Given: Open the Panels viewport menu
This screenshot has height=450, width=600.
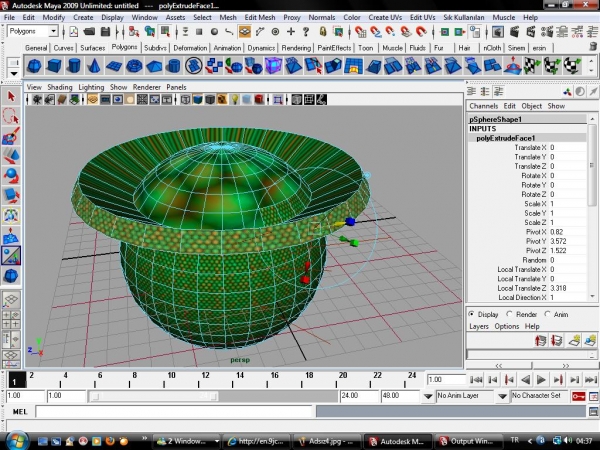Looking at the screenshot, I should point(176,87).
